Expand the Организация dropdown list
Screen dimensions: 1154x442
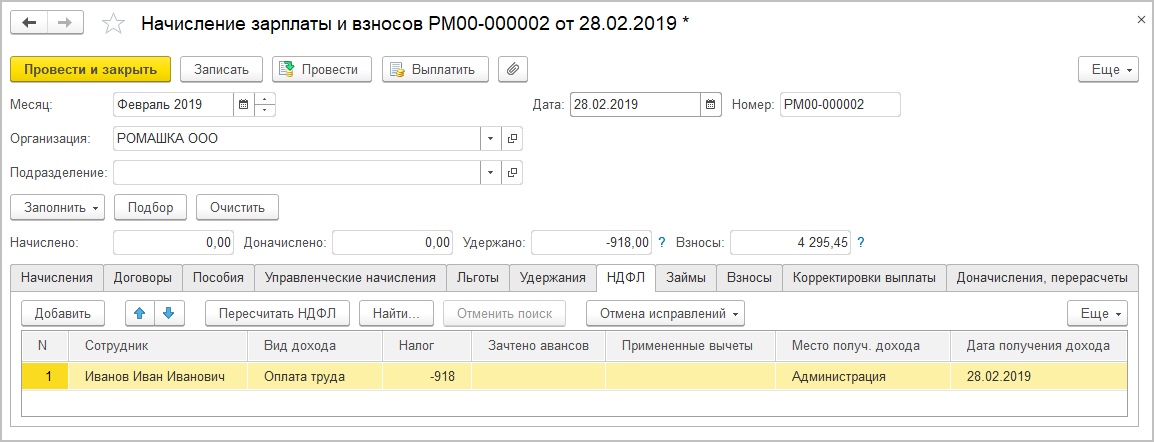(490, 138)
